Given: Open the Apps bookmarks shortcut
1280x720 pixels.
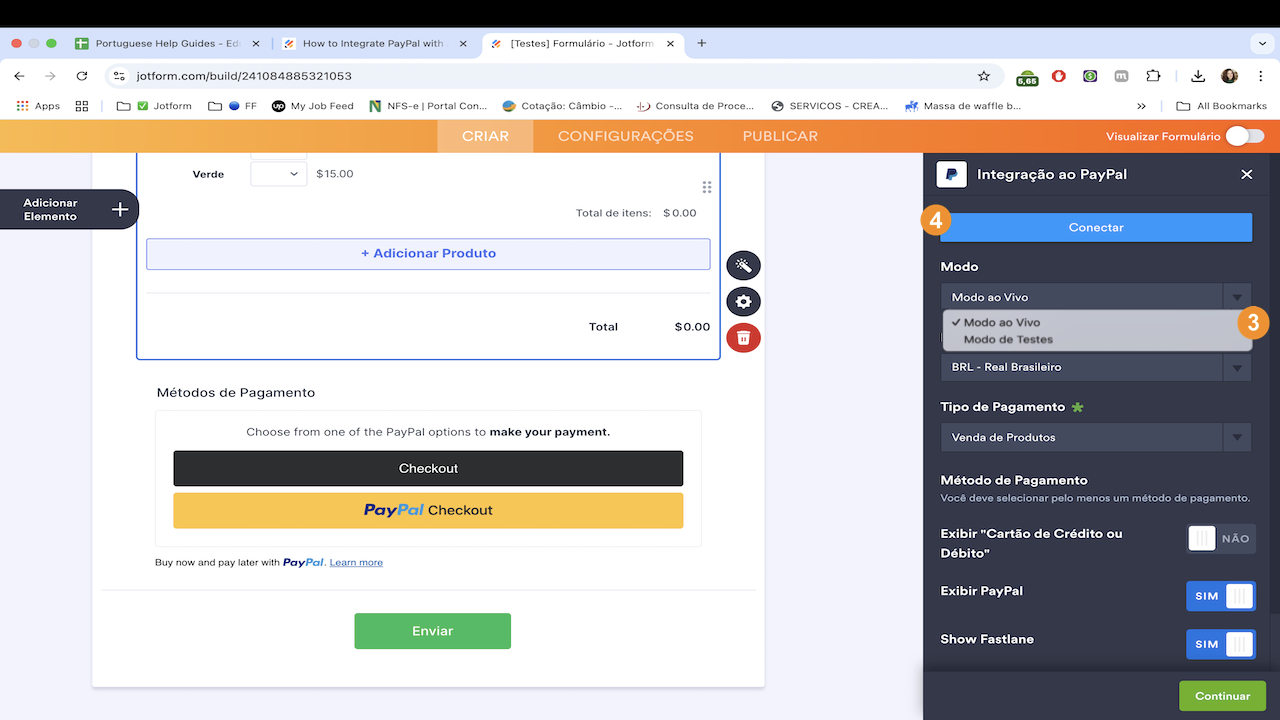Looking at the screenshot, I should [x=39, y=106].
